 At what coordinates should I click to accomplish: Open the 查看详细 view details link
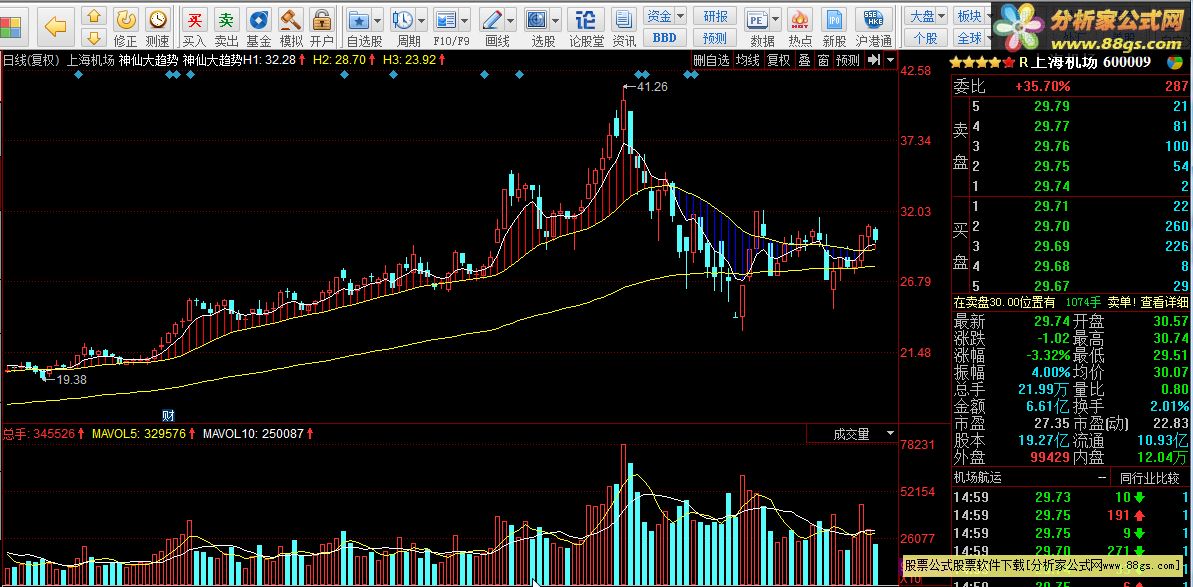[1162, 302]
